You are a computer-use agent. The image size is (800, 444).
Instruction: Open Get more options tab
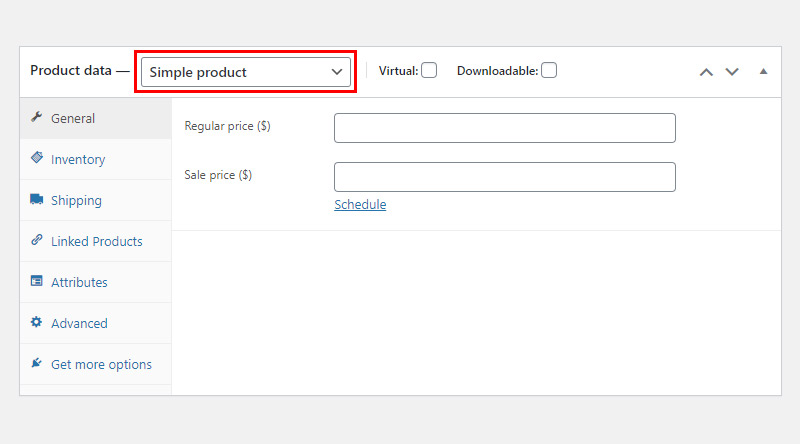(x=96, y=364)
